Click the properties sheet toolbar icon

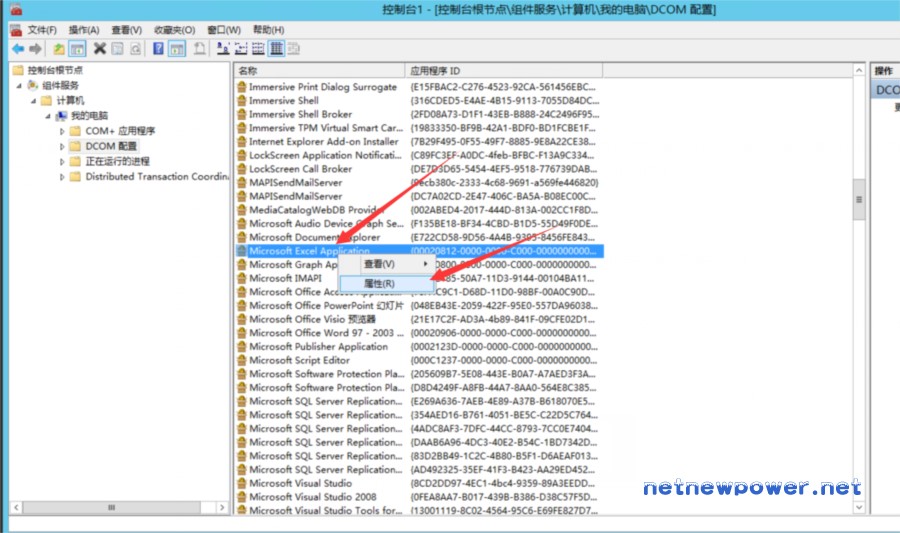(x=118, y=49)
